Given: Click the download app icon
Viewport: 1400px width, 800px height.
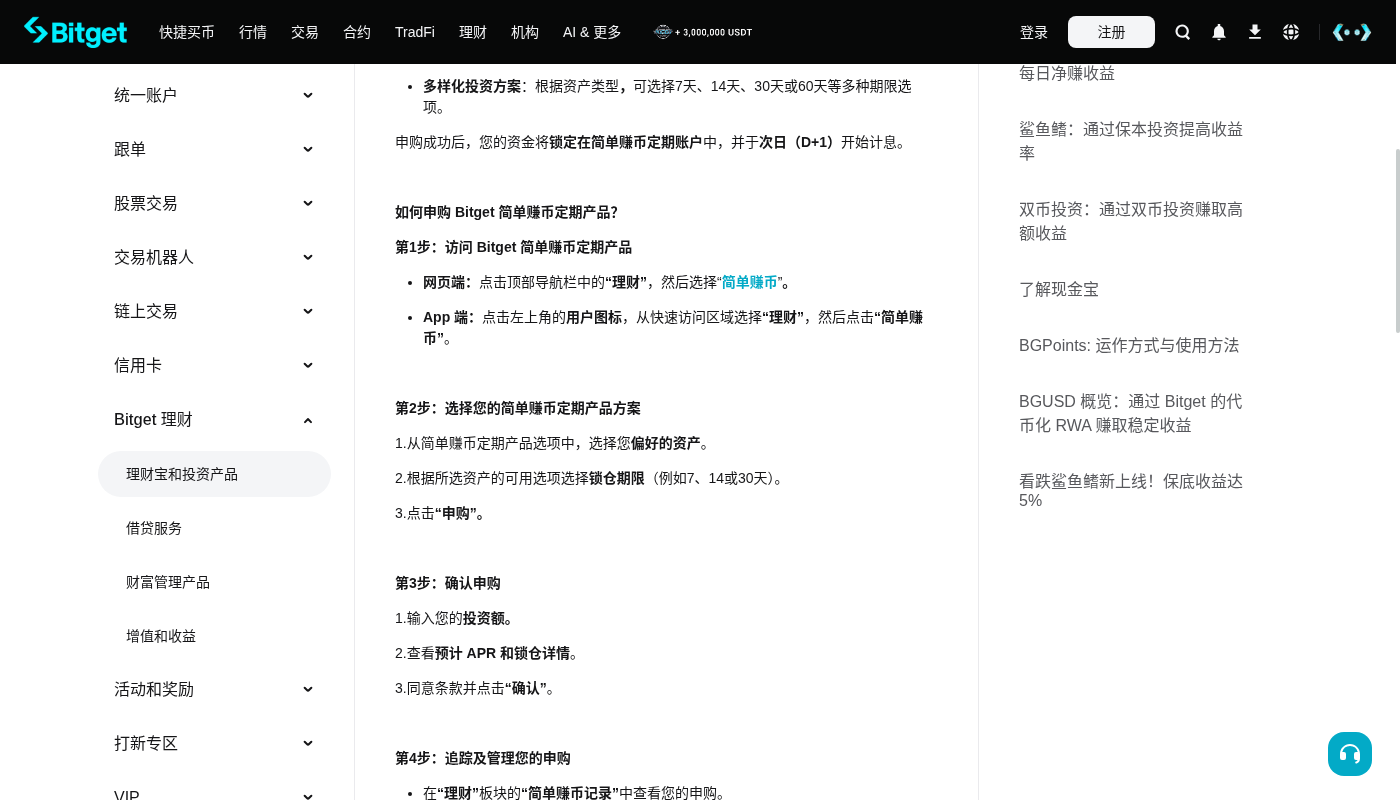Looking at the screenshot, I should pyautogui.click(x=1255, y=32).
